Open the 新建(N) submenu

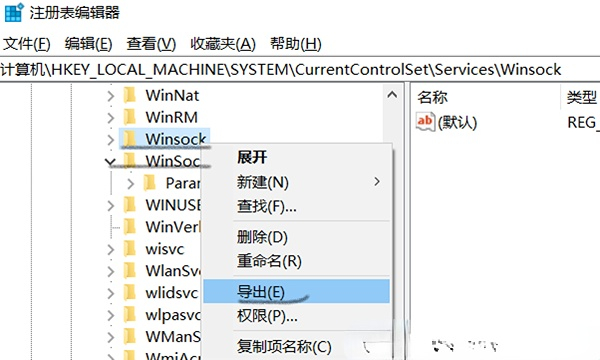click(x=296, y=182)
